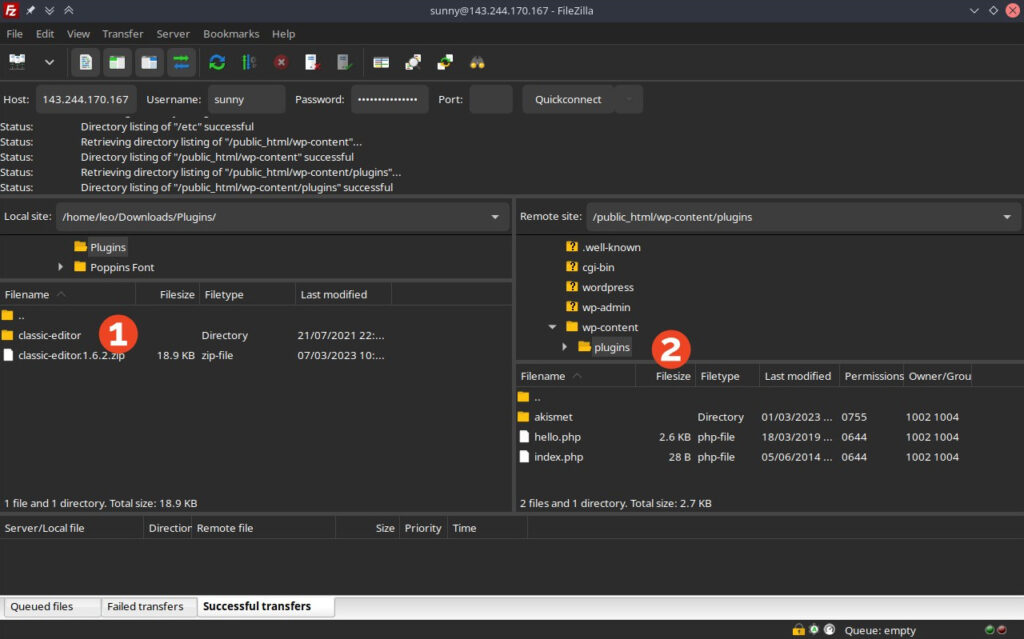This screenshot has height=639, width=1024.
Task: Cancel the current operation red icon
Action: point(281,62)
